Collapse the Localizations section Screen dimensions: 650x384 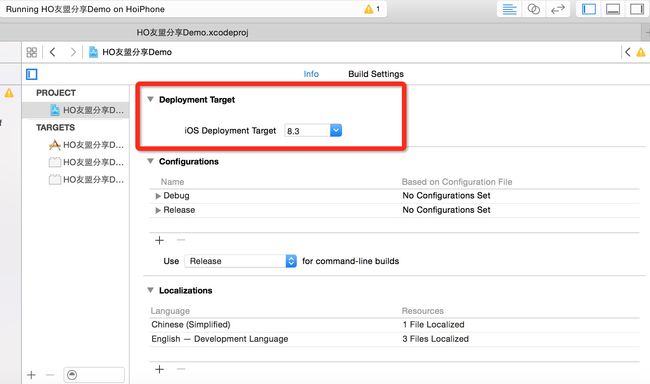150,290
